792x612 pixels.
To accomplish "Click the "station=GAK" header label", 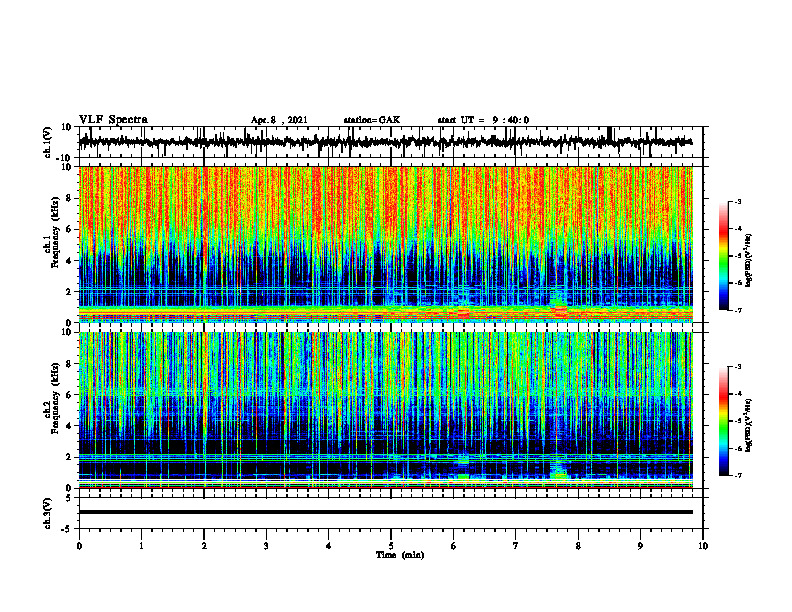I will [x=372, y=120].
